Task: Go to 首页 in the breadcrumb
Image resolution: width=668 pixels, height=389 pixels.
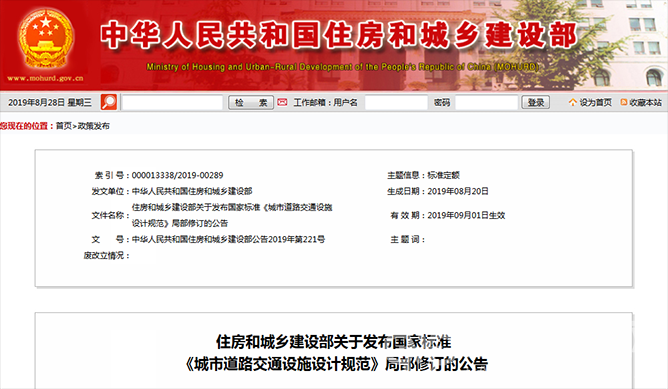Action: 64,126
